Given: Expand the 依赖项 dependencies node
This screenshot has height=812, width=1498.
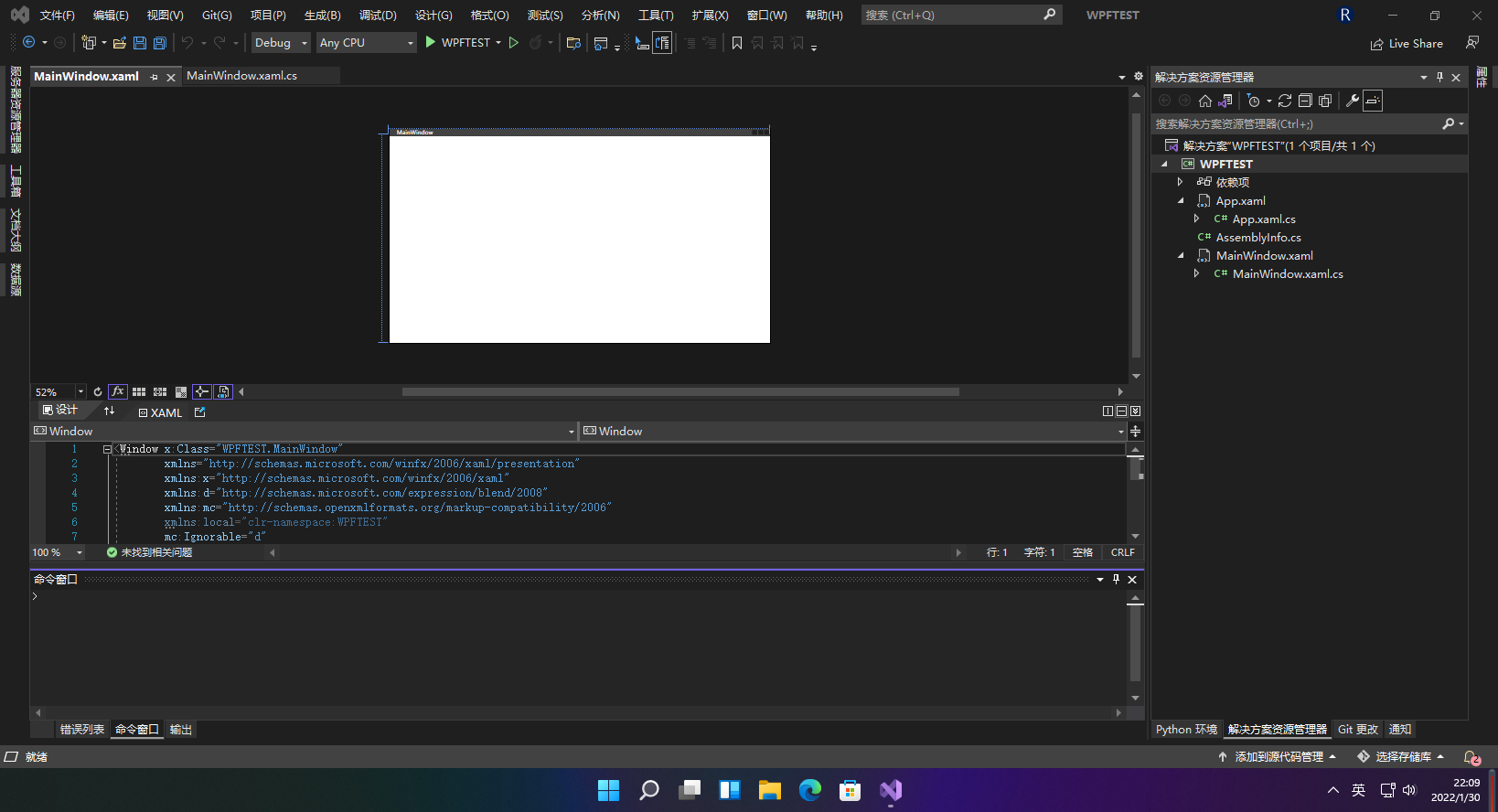Looking at the screenshot, I should pyautogui.click(x=1181, y=182).
